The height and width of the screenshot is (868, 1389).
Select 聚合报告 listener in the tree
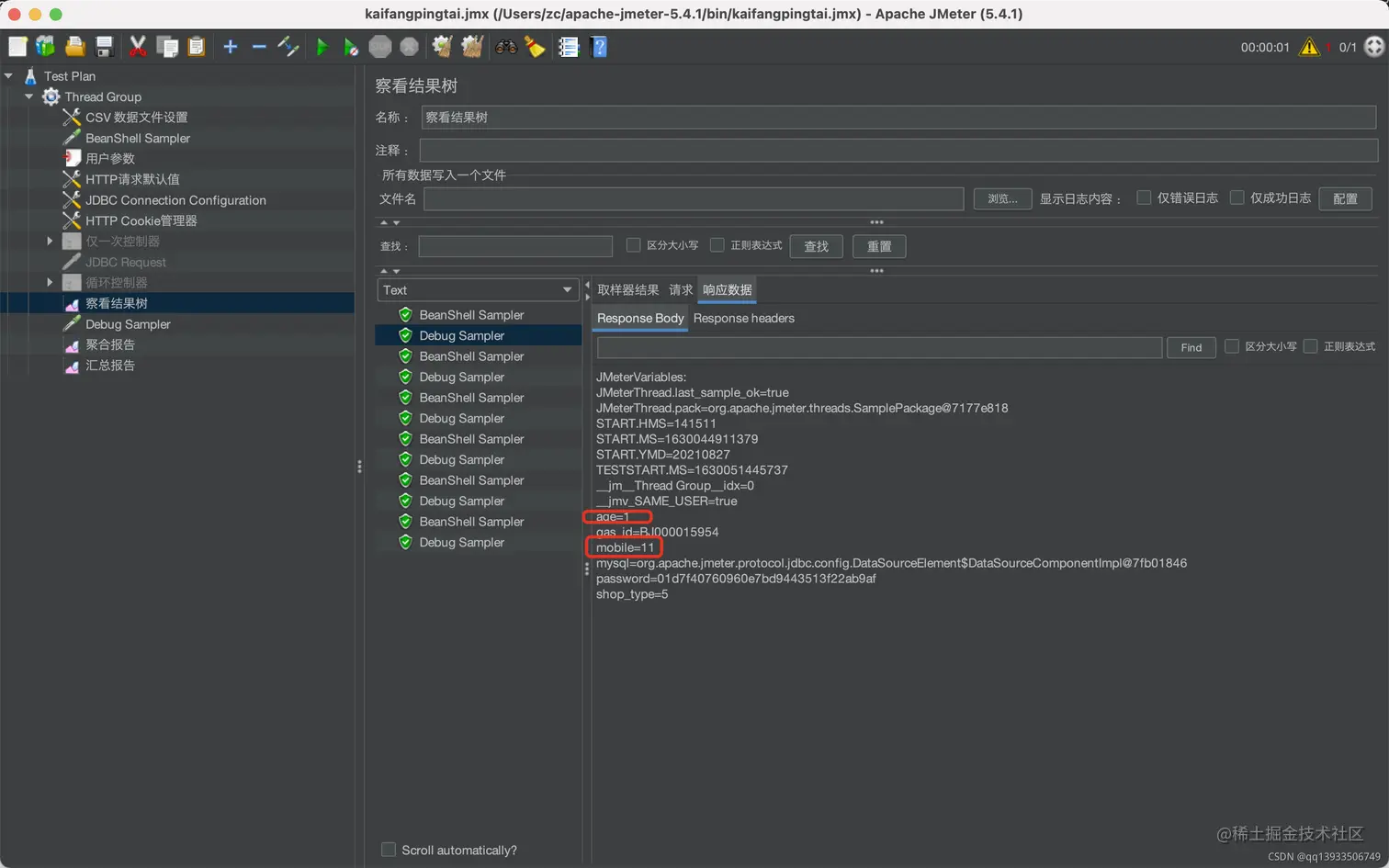coord(109,344)
